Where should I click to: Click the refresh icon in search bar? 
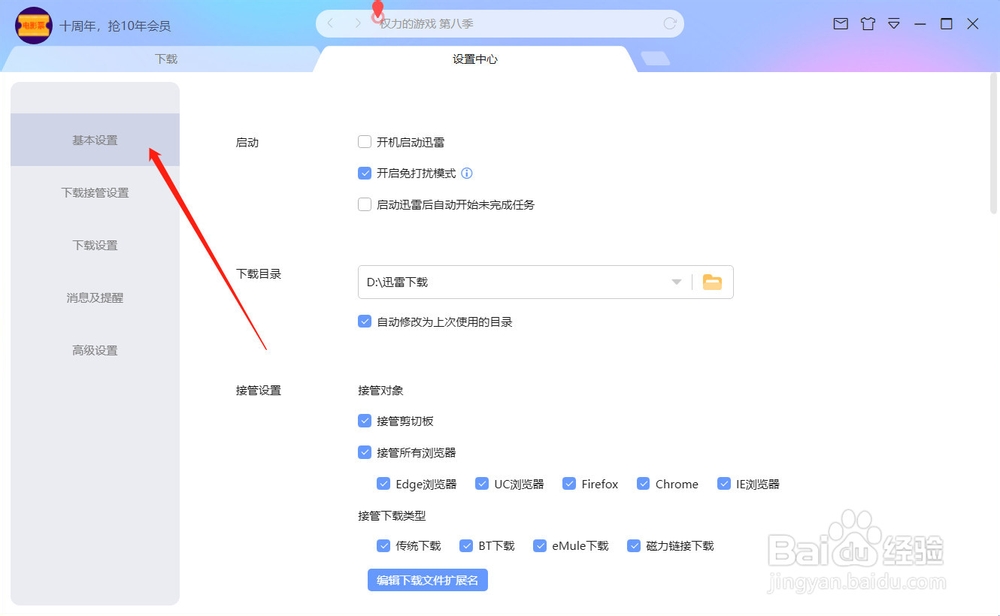click(x=670, y=24)
